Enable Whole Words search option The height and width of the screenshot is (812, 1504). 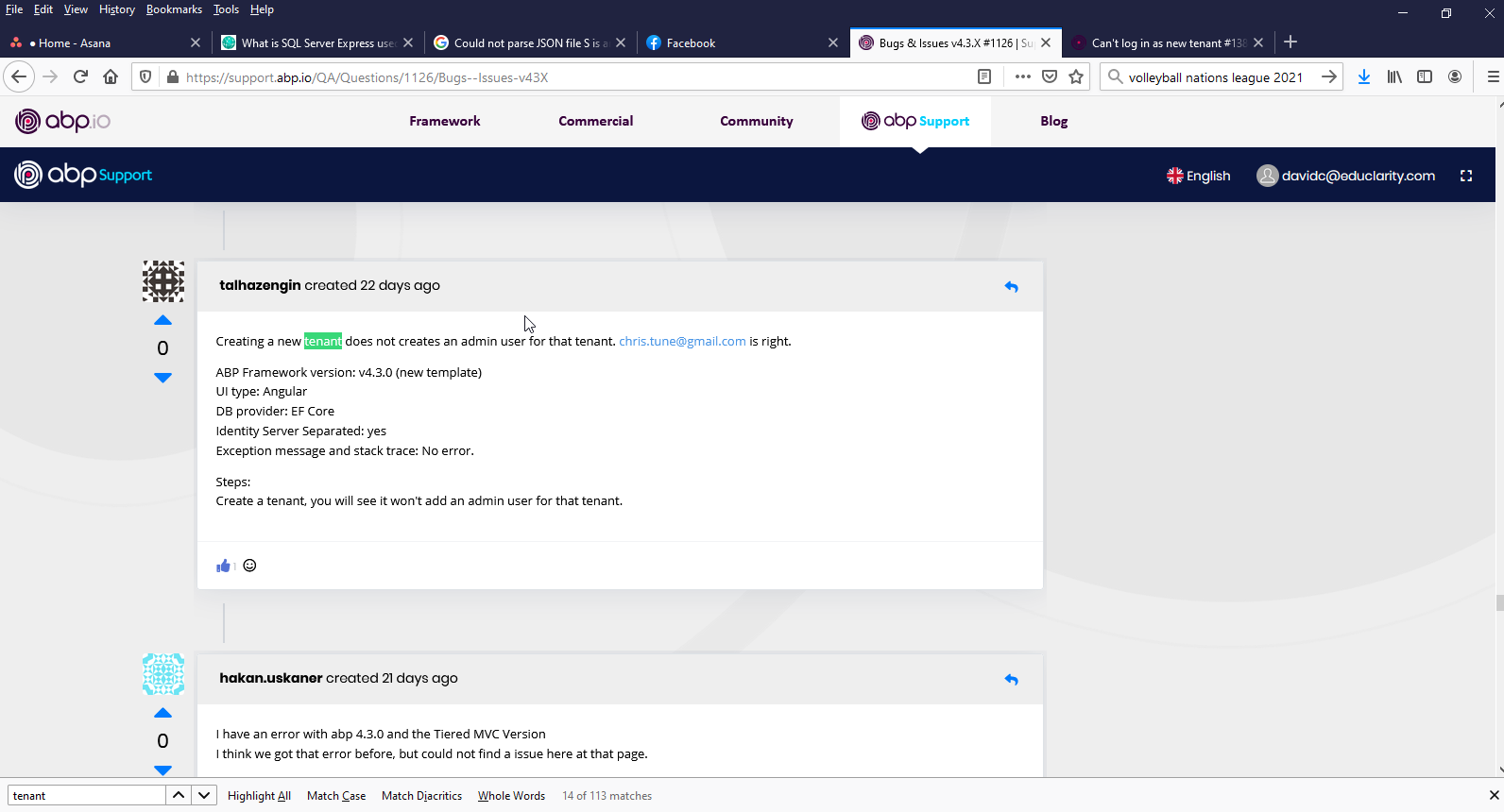511,796
